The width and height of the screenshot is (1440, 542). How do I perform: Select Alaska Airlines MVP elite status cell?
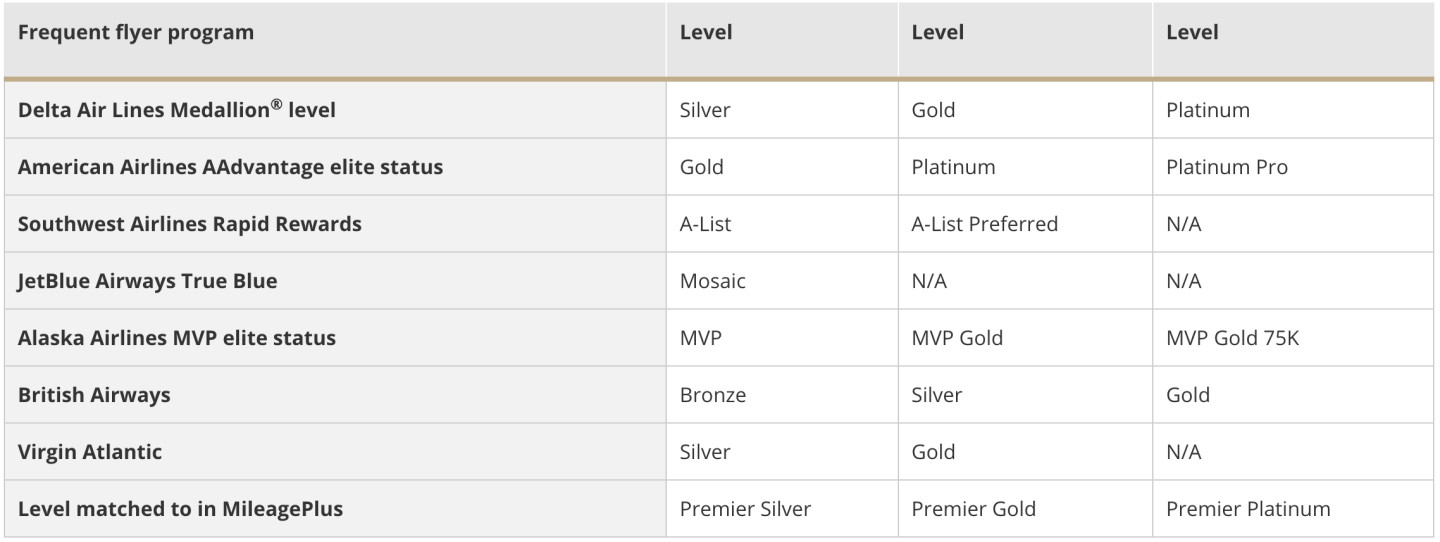click(x=177, y=338)
